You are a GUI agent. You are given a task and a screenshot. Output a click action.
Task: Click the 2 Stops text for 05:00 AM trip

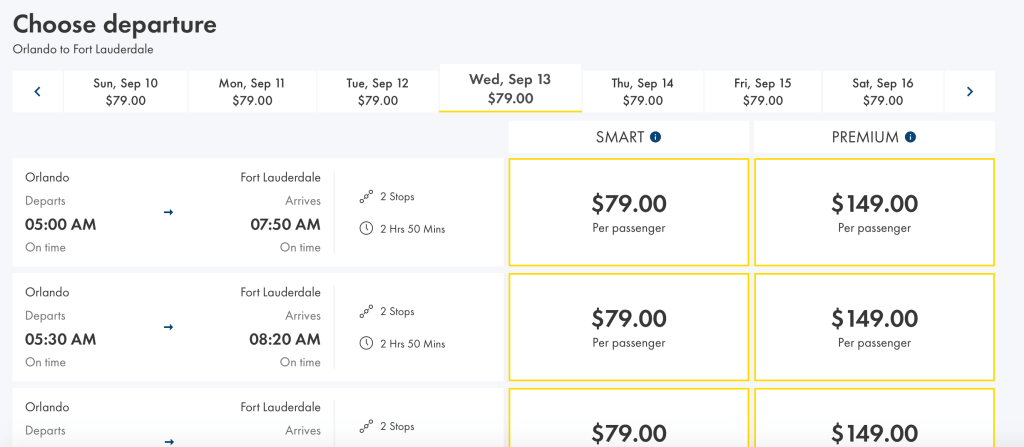pos(397,197)
